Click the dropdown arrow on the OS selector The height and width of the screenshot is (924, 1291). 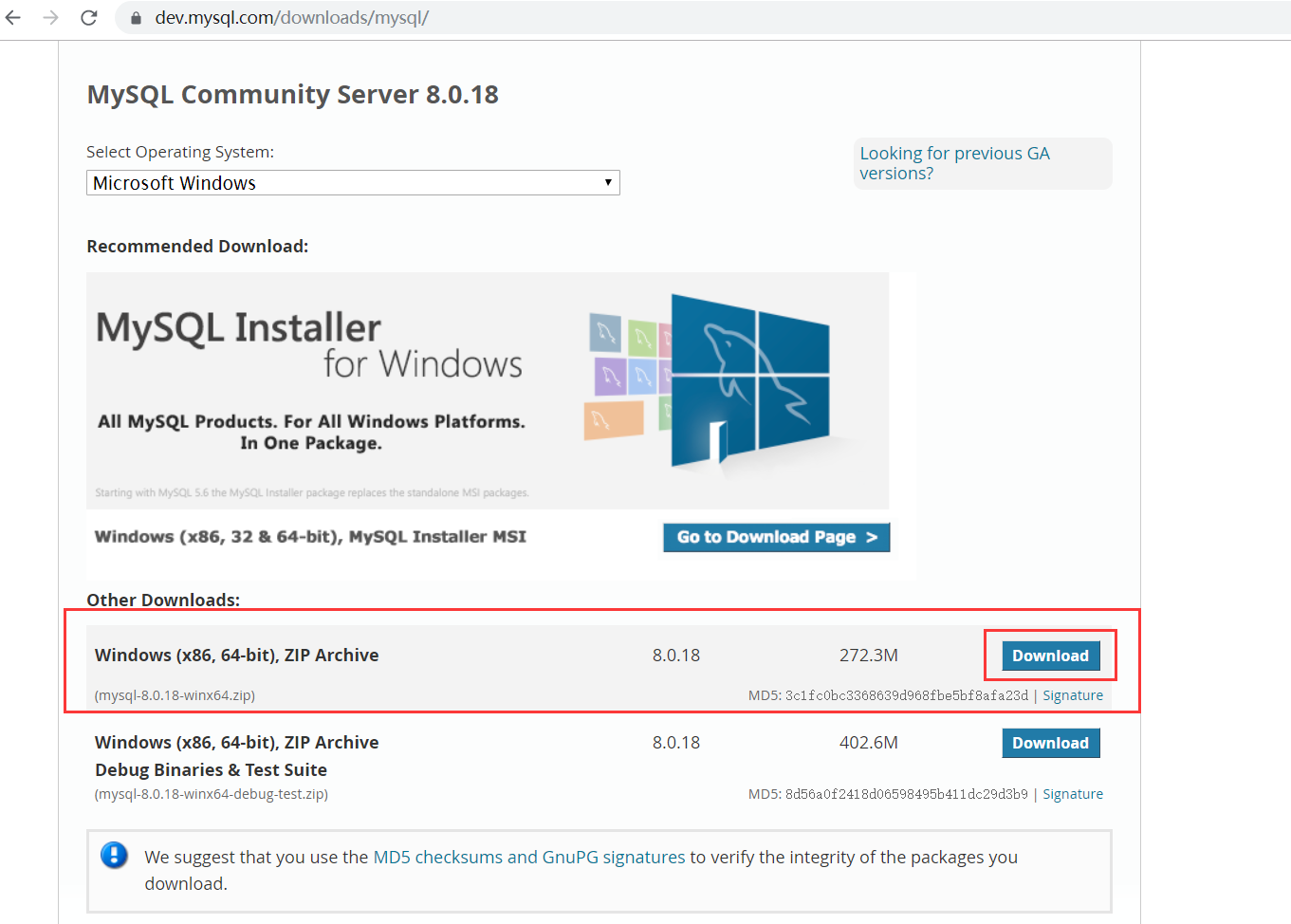coord(607,182)
